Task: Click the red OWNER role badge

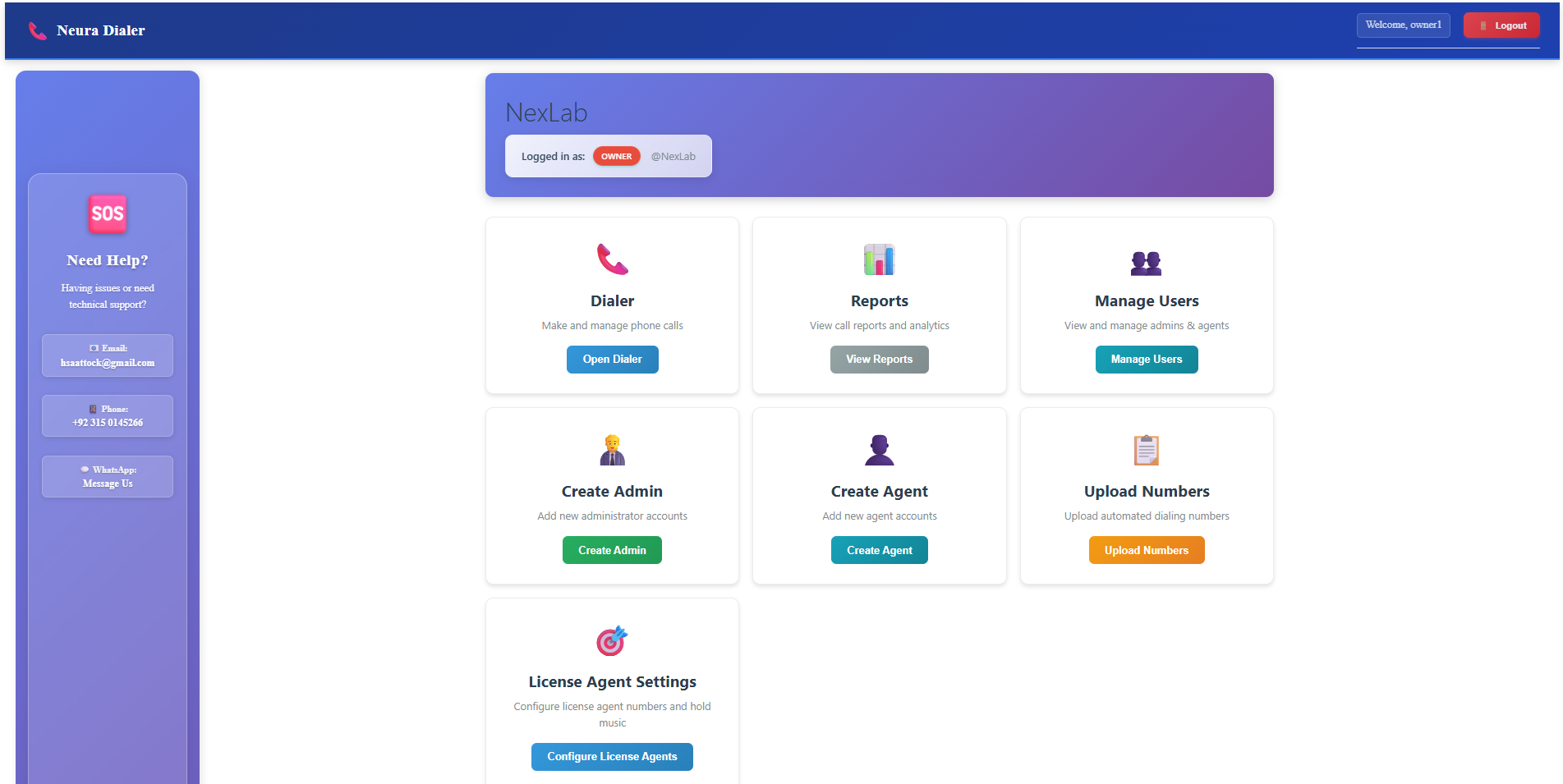Action: point(616,157)
